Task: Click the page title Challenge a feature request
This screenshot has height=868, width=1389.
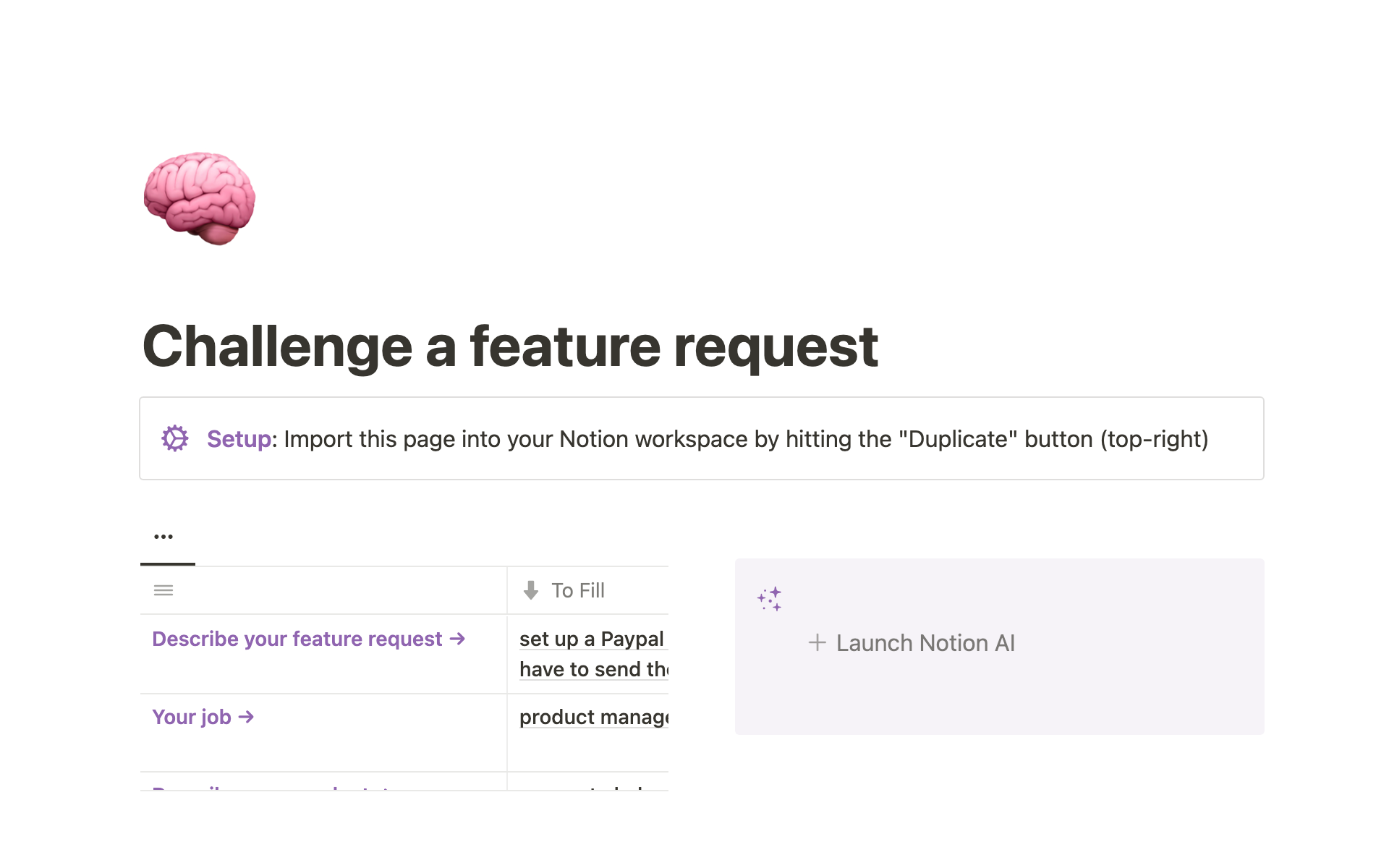Action: point(510,346)
